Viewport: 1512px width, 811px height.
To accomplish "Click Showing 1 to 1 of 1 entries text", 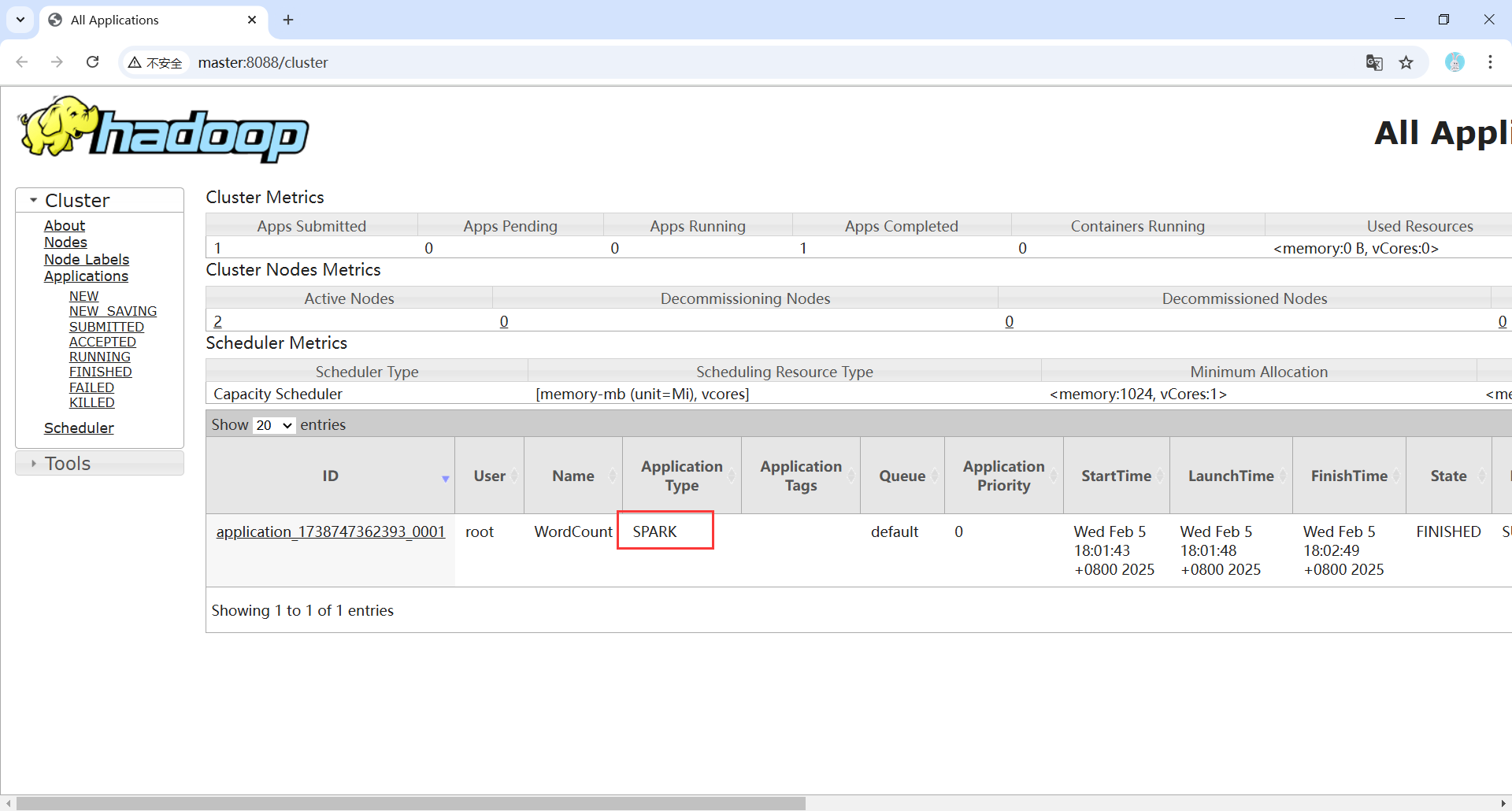I will [x=302, y=610].
